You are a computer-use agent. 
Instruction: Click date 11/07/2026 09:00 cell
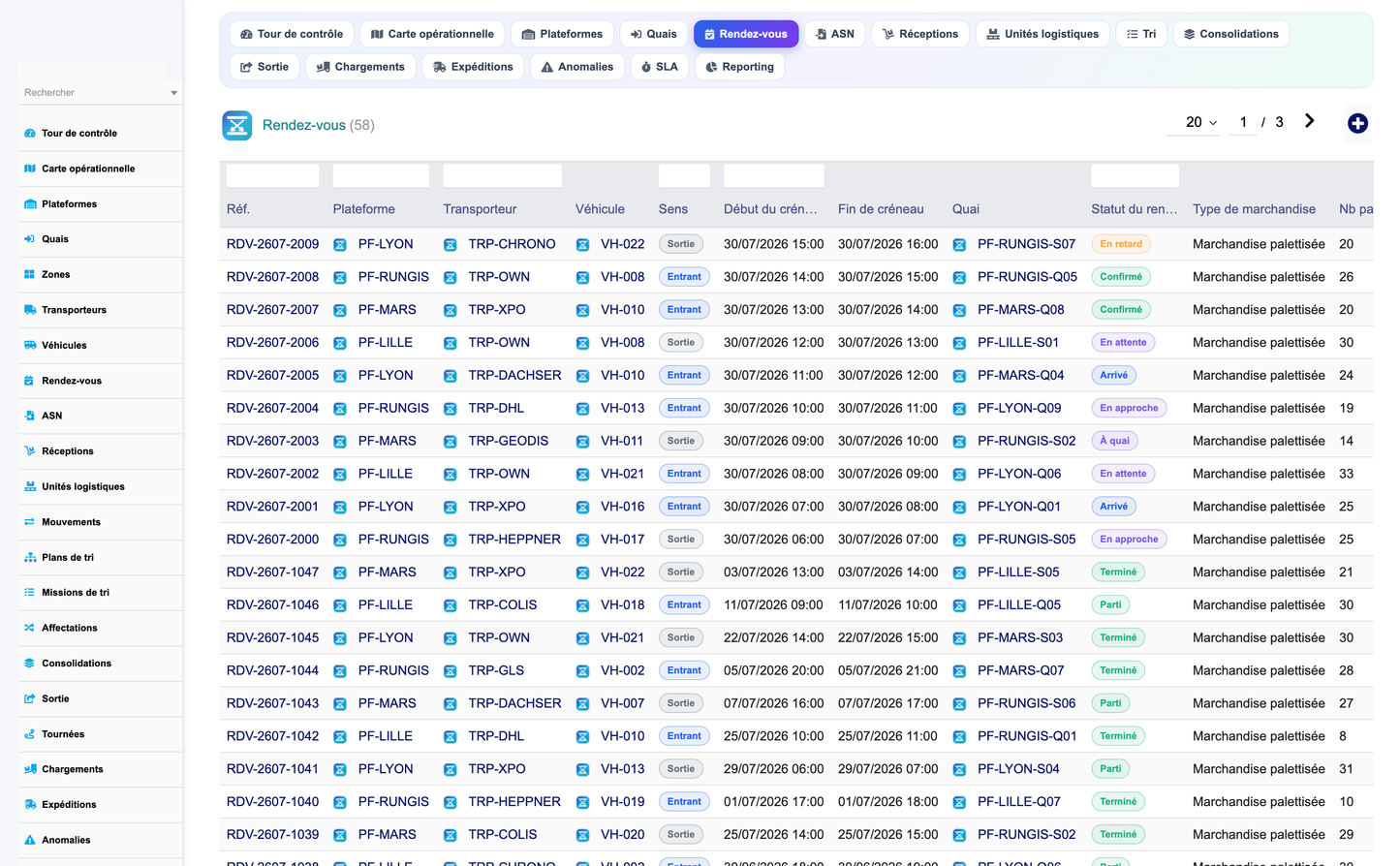click(773, 605)
